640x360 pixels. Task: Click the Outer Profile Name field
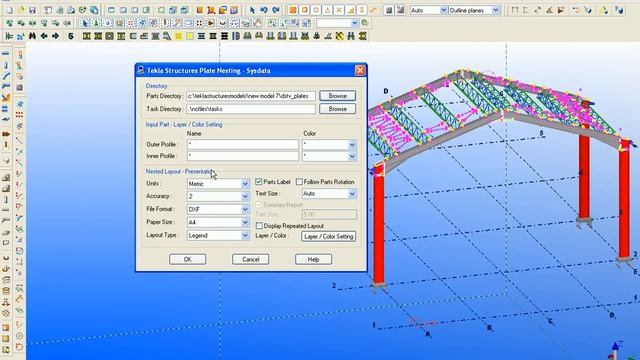[243, 144]
